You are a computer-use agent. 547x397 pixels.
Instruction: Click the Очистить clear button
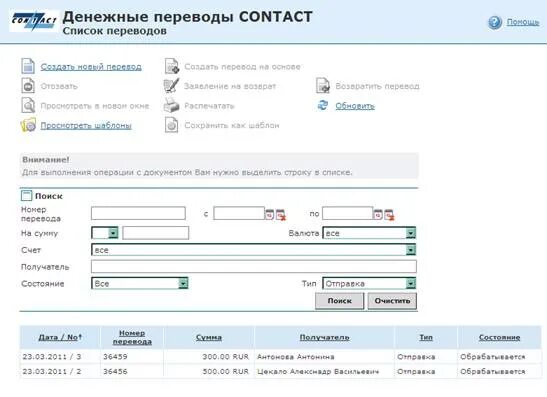pyautogui.click(x=392, y=301)
